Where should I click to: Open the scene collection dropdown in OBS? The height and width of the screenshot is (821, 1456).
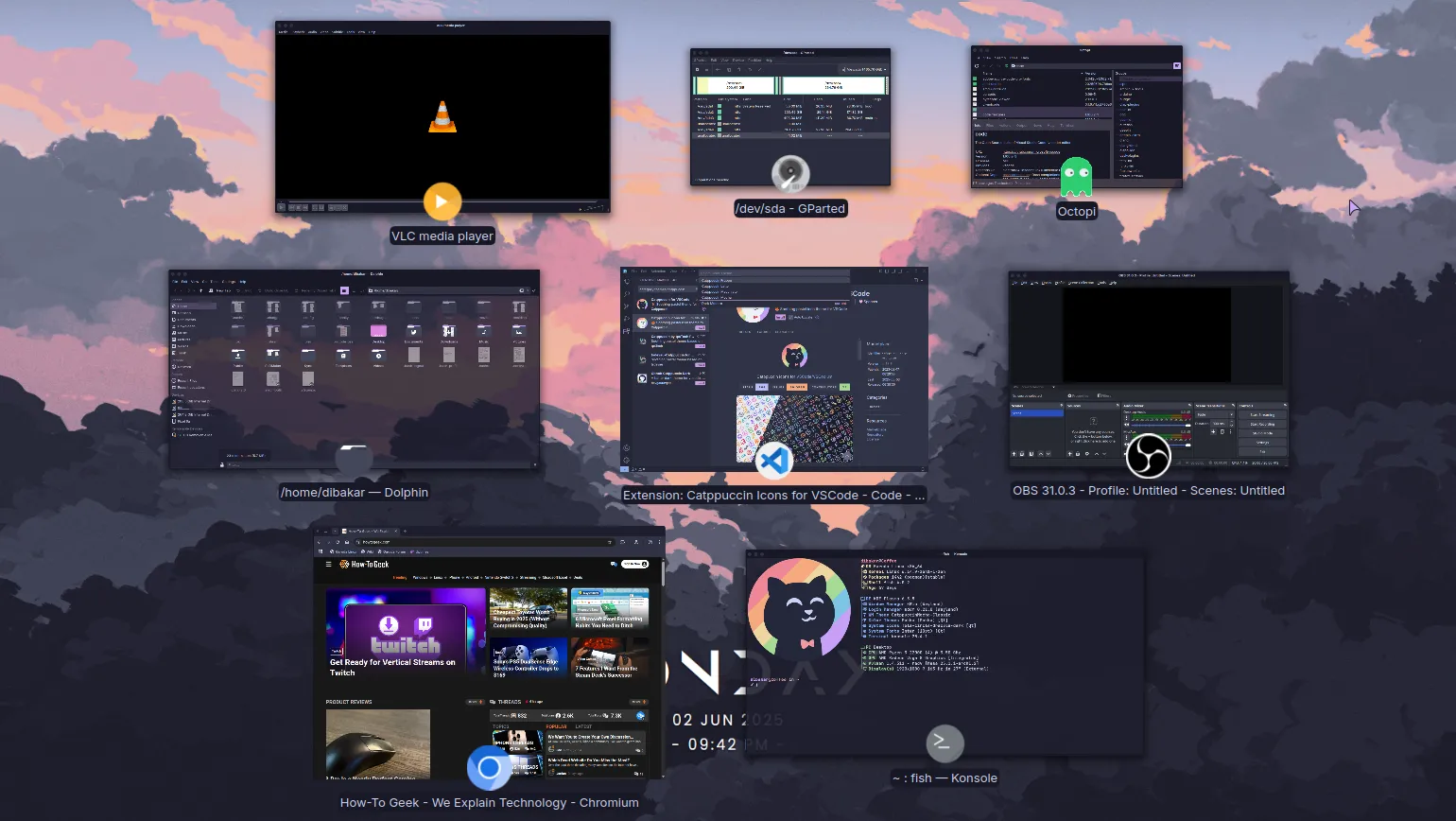[1081, 283]
